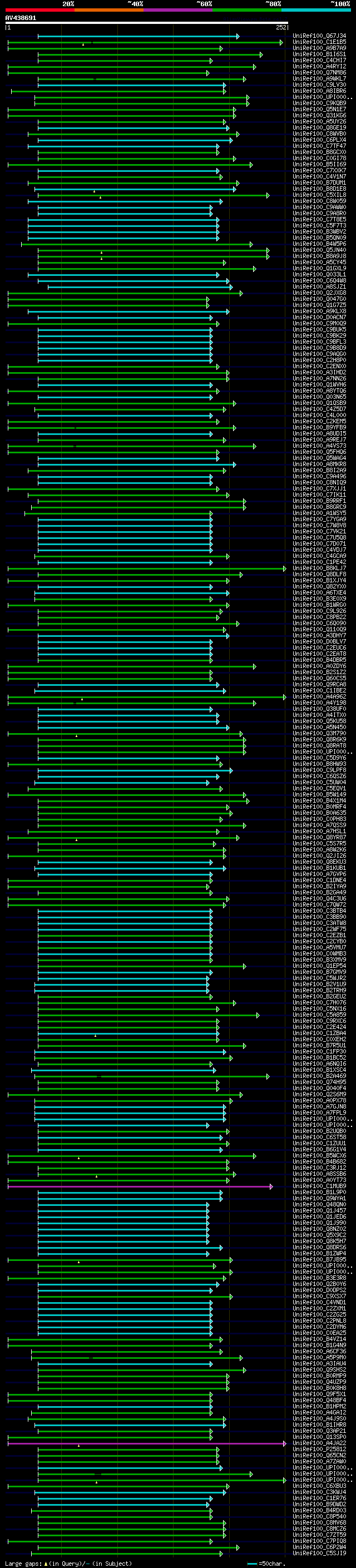356x1568 pixels.
Task: Select hit label UniRef100_B1XJY4
Action: [x=319, y=581]
